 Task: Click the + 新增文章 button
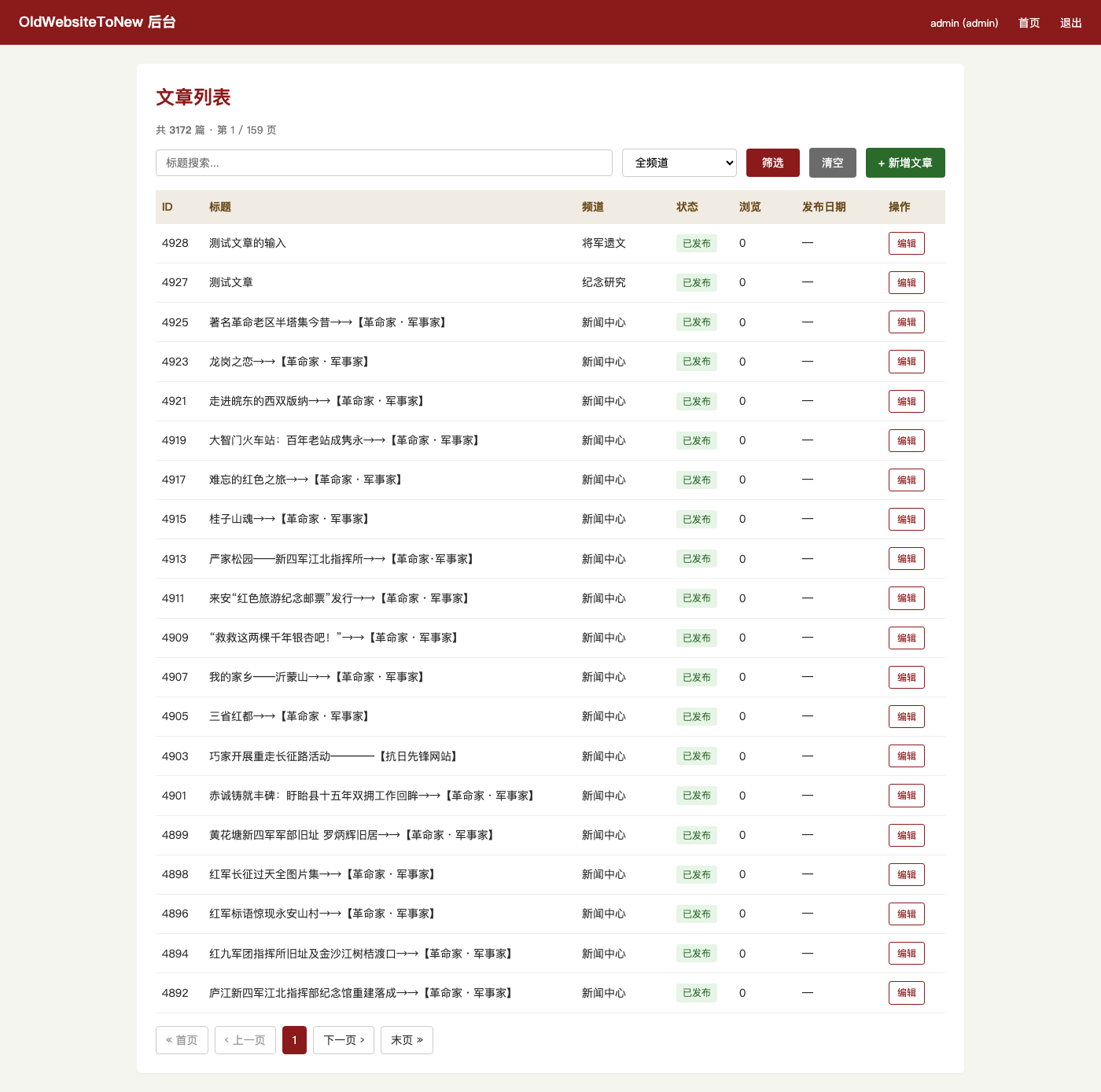pos(905,163)
